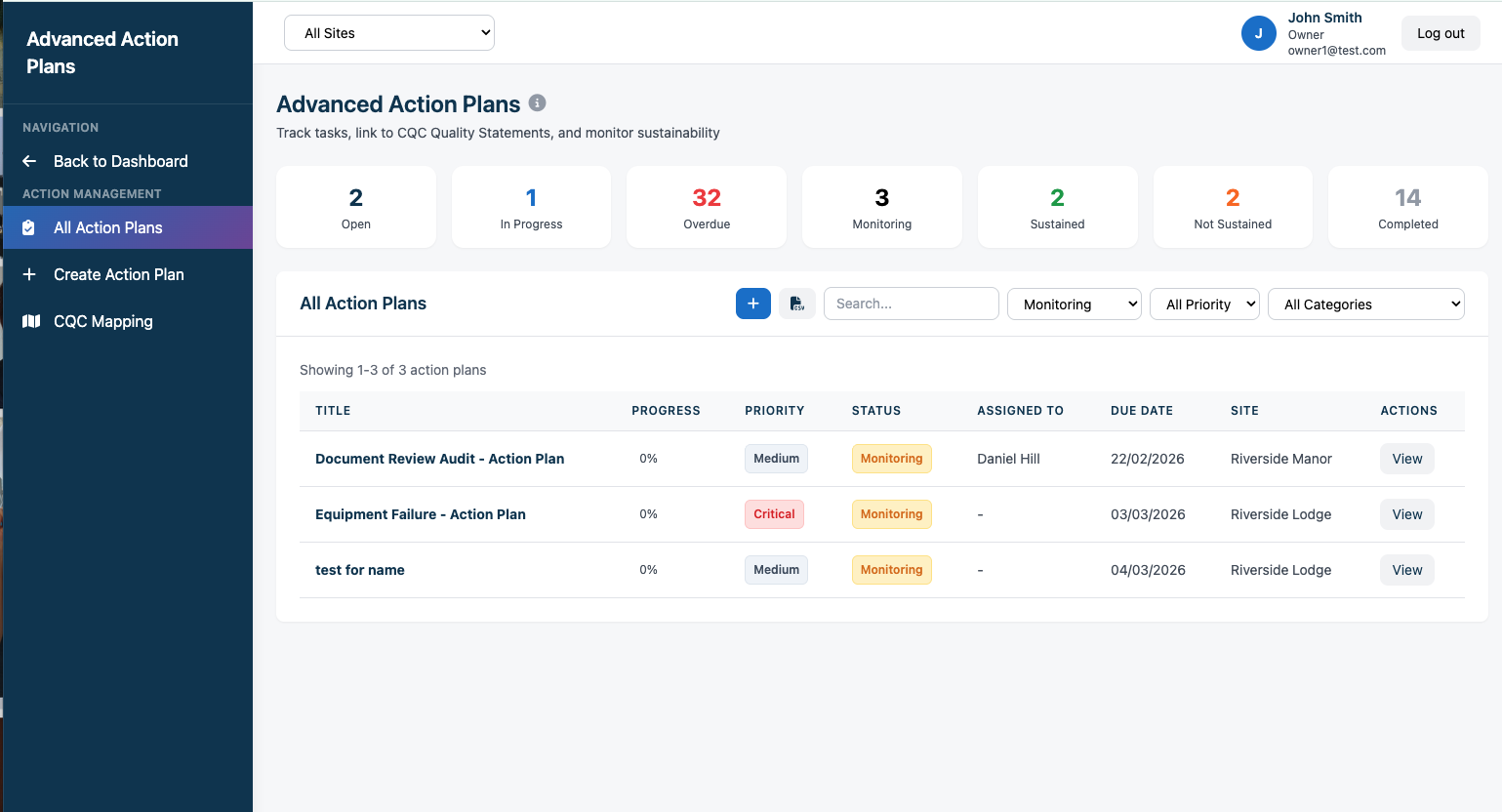Click the Document Review Audit plan title
Image resolution: width=1502 pixels, height=812 pixels.
point(439,459)
